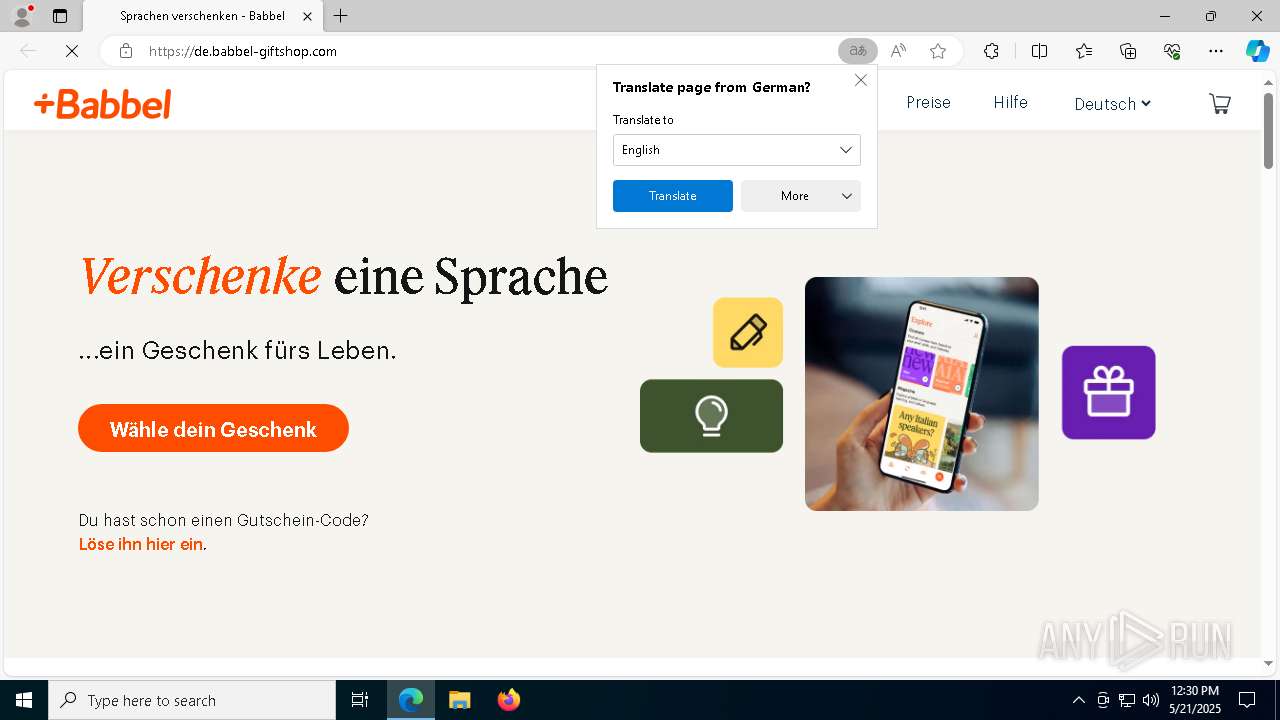Activate Read aloud icon
Image resolution: width=1280 pixels, height=720 pixels.
(x=898, y=51)
